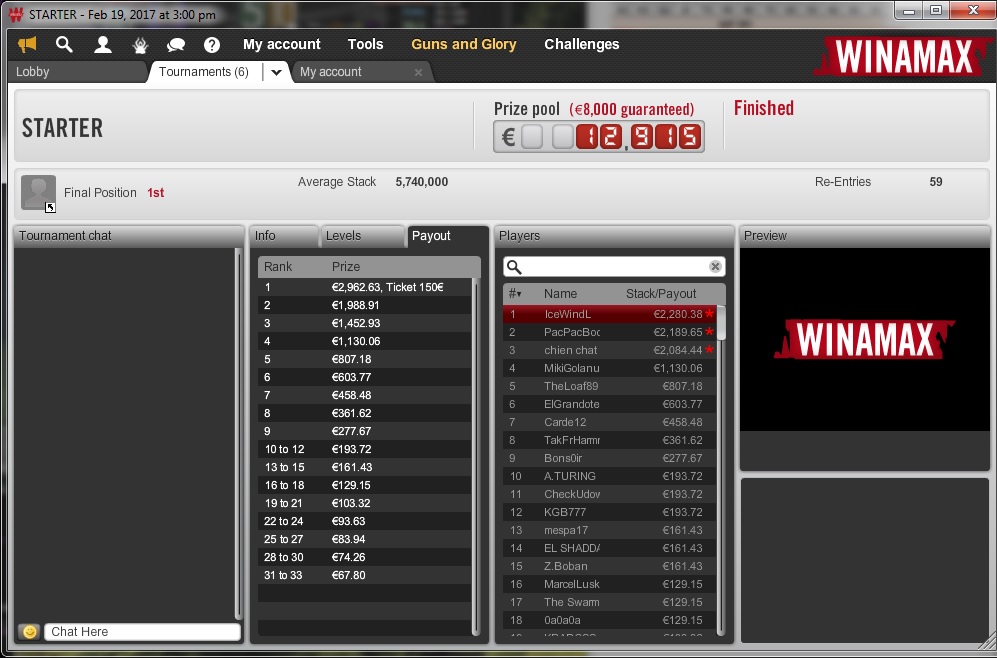Select player row A.TURING
Screen dimensions: 997x658
610,476
